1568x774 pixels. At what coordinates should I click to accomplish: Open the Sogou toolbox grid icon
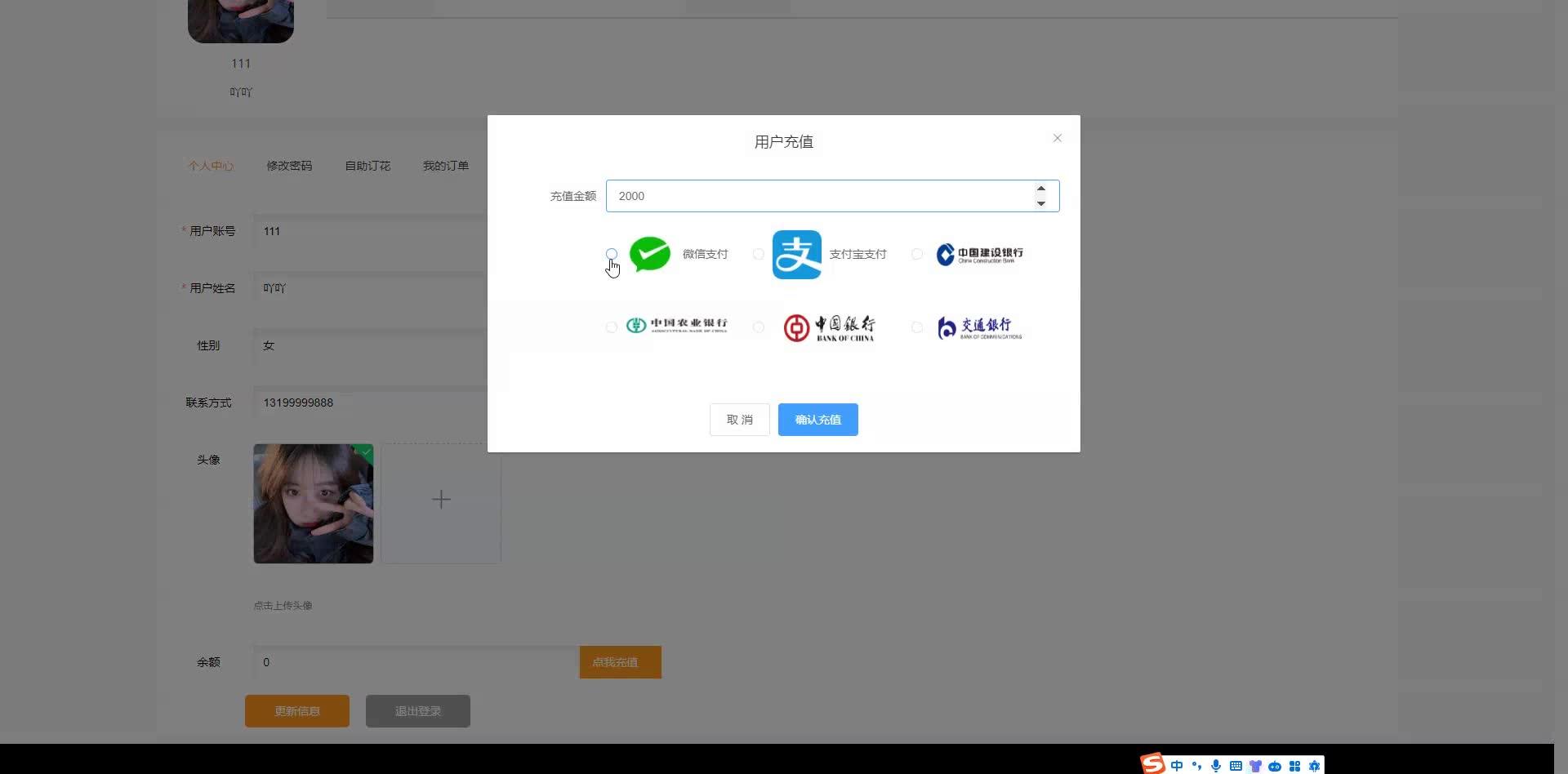coord(1294,766)
